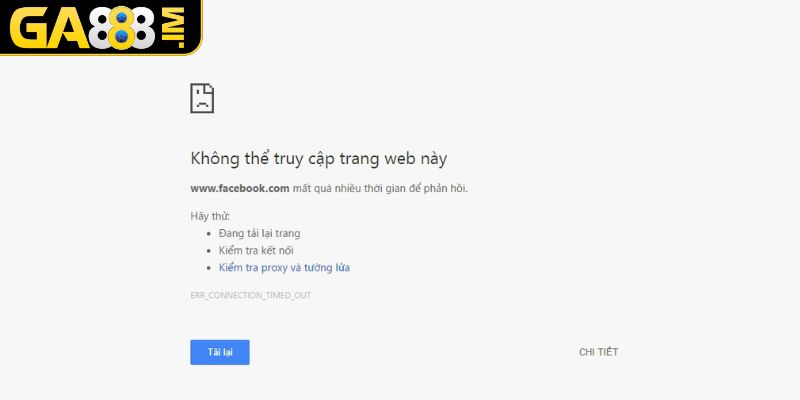
Task: Show error details via CHI TIẾT
Action: (x=598, y=352)
